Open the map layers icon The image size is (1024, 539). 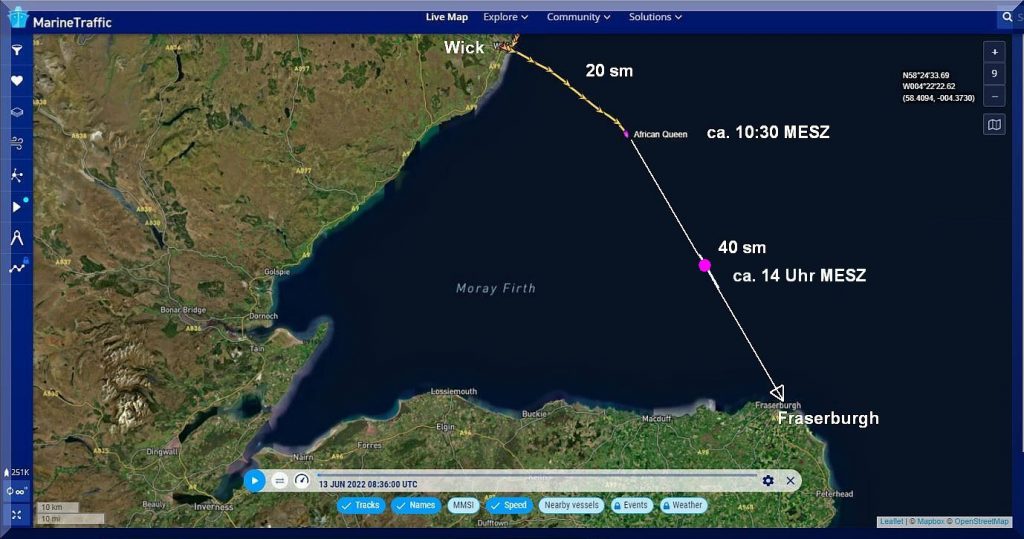point(17,113)
